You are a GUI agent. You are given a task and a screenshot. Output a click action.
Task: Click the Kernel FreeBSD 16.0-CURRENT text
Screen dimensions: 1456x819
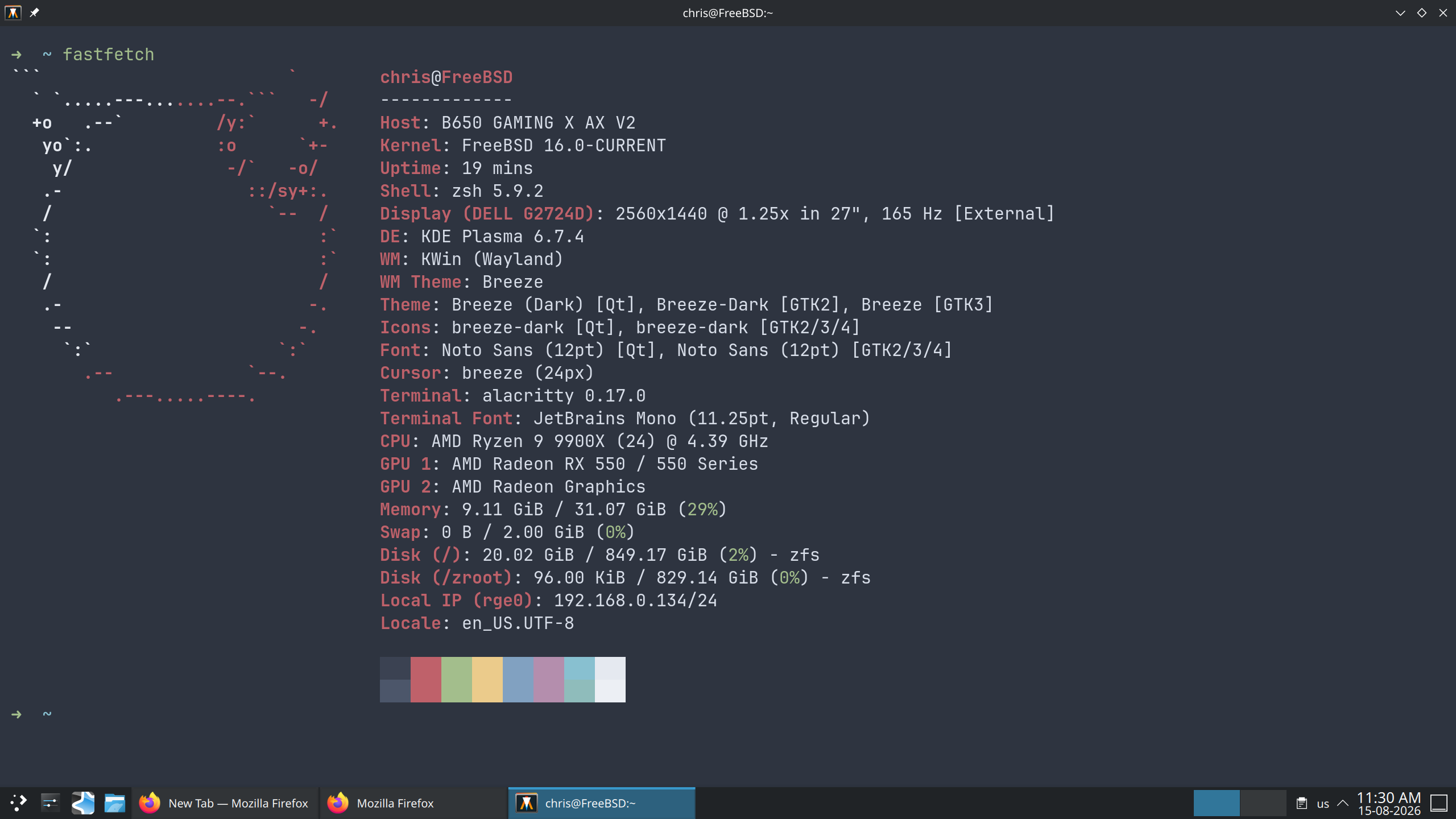tap(523, 146)
